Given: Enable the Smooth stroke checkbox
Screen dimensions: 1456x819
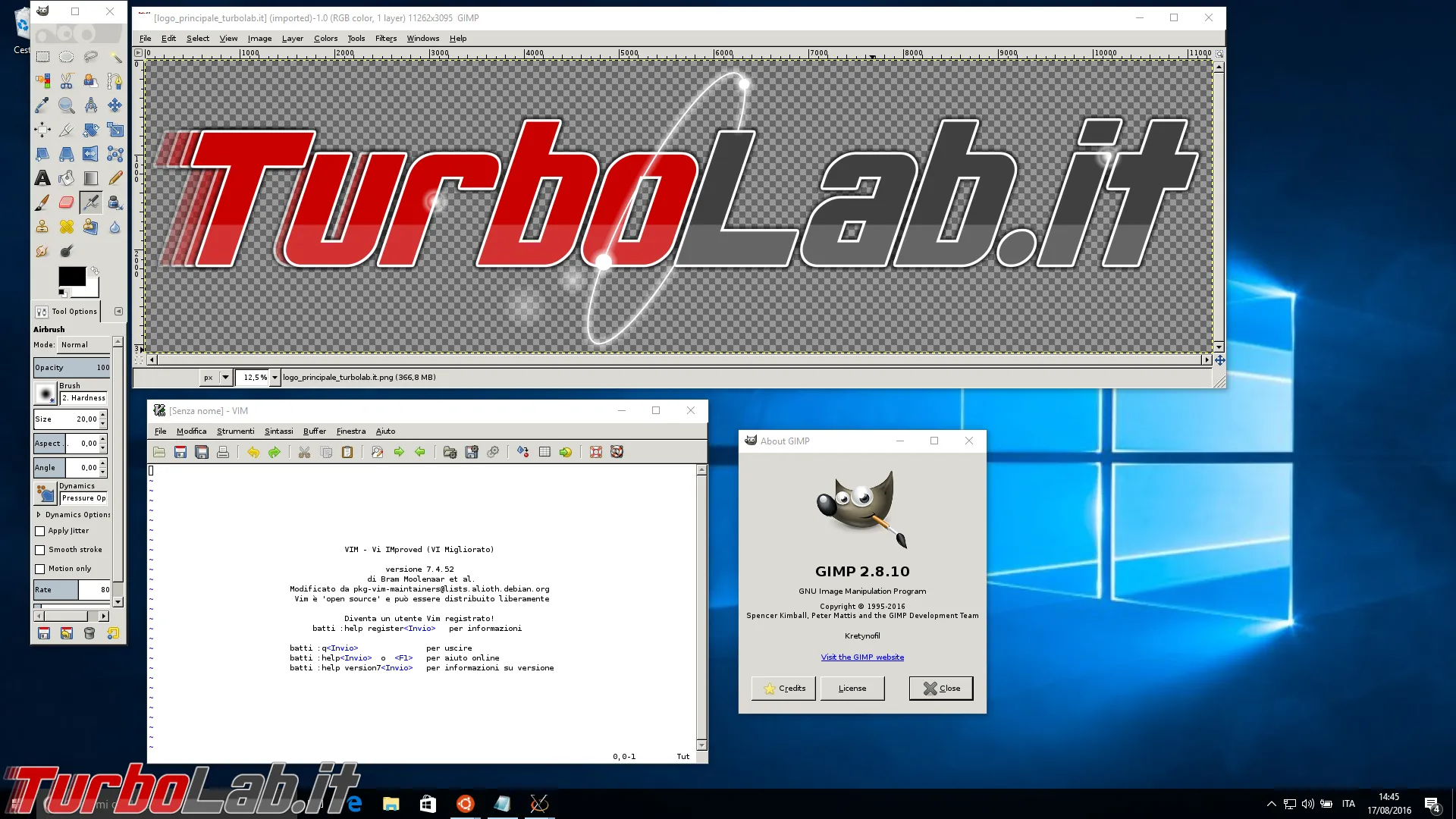Looking at the screenshot, I should [40, 550].
